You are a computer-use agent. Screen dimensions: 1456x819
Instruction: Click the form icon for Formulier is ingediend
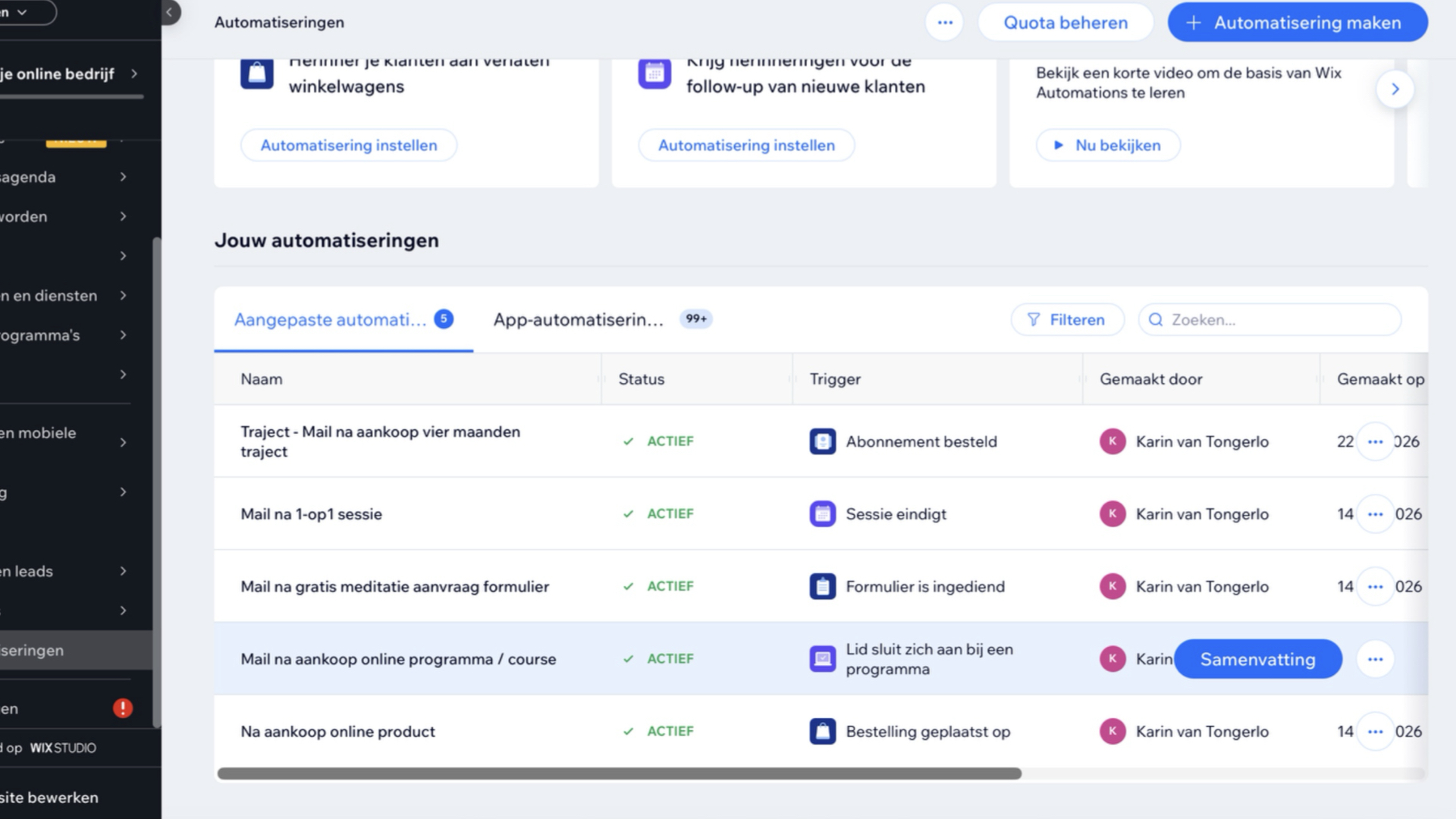click(x=822, y=586)
